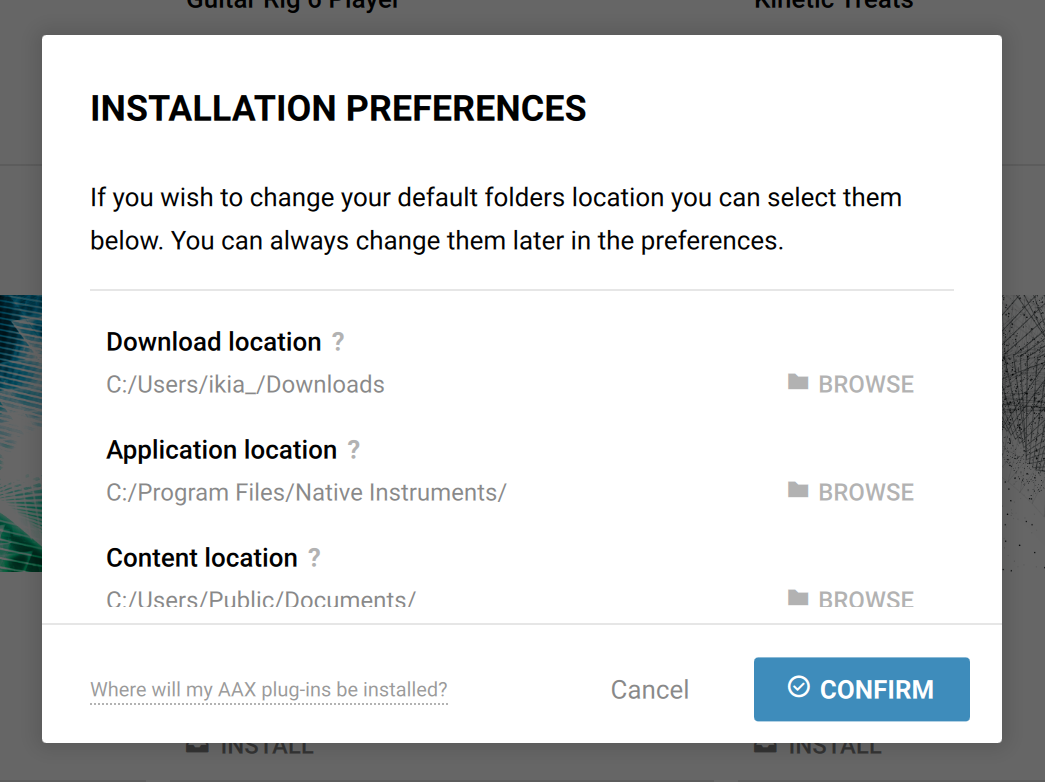Browse for a new Content location
The height and width of the screenshot is (782, 1045).
click(x=851, y=598)
